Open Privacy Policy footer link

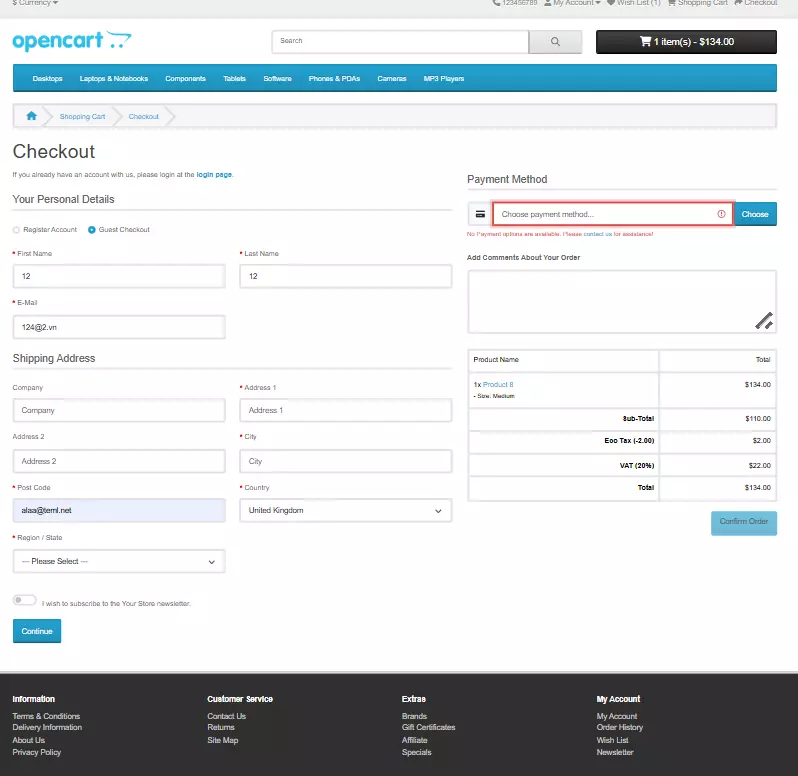tap(37, 753)
